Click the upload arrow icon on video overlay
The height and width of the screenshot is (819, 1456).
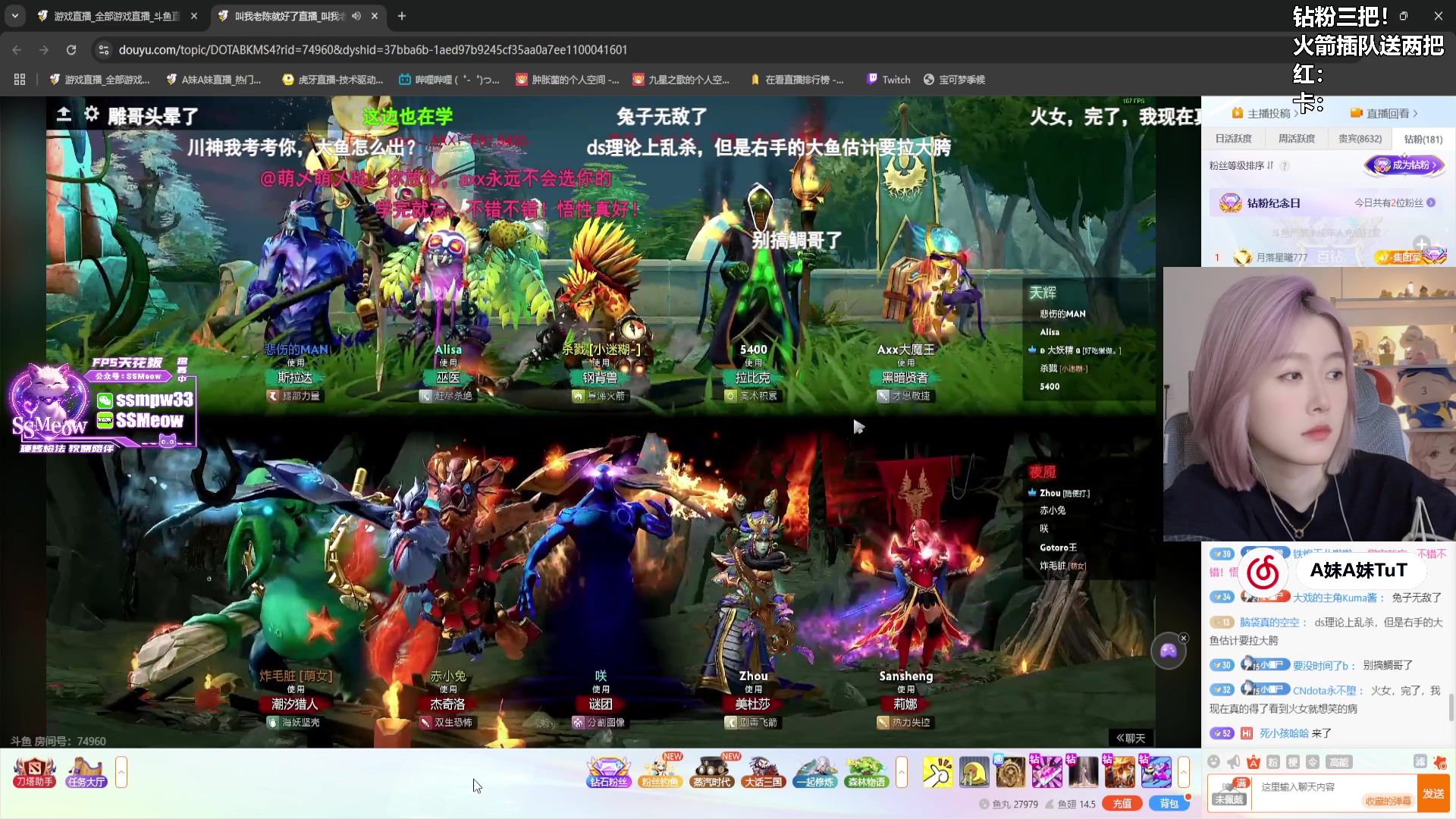tap(64, 115)
